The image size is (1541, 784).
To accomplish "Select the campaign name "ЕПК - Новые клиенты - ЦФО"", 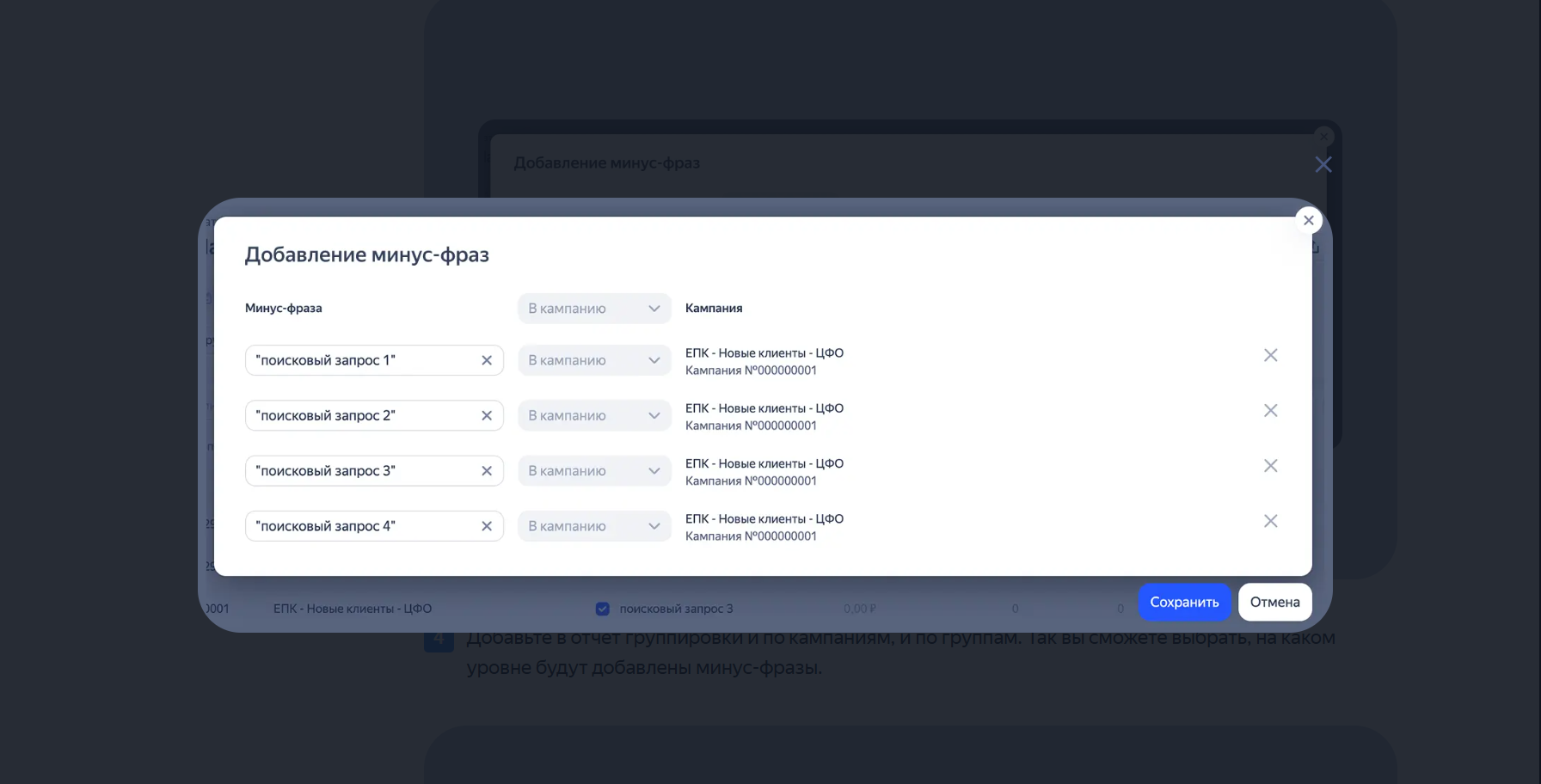I will click(764, 352).
